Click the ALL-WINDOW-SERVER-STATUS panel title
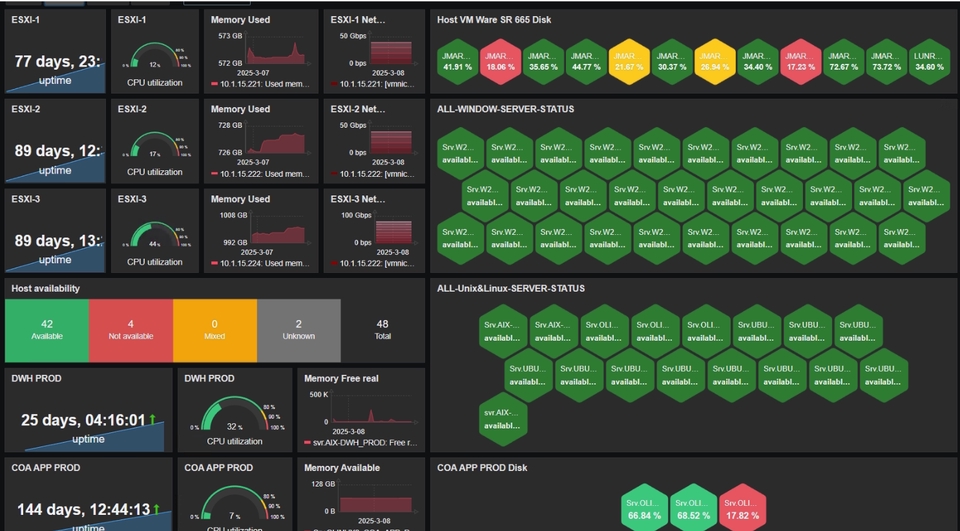This screenshot has height=531, width=960. coord(506,109)
